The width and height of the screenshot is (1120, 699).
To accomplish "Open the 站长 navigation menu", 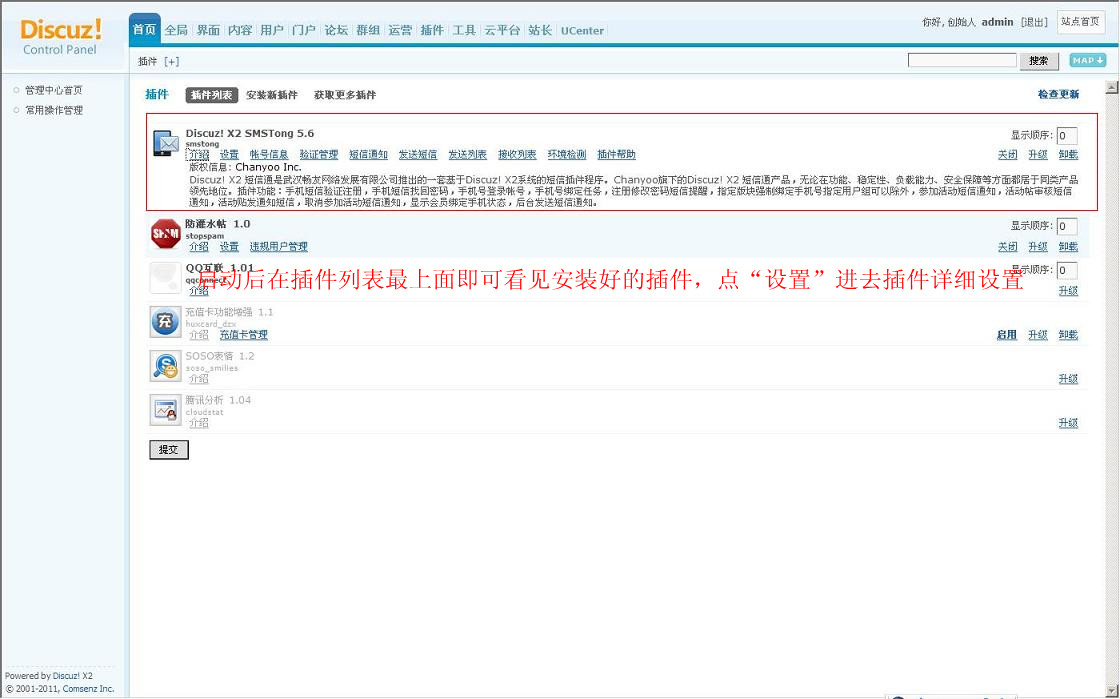I will (x=540, y=30).
